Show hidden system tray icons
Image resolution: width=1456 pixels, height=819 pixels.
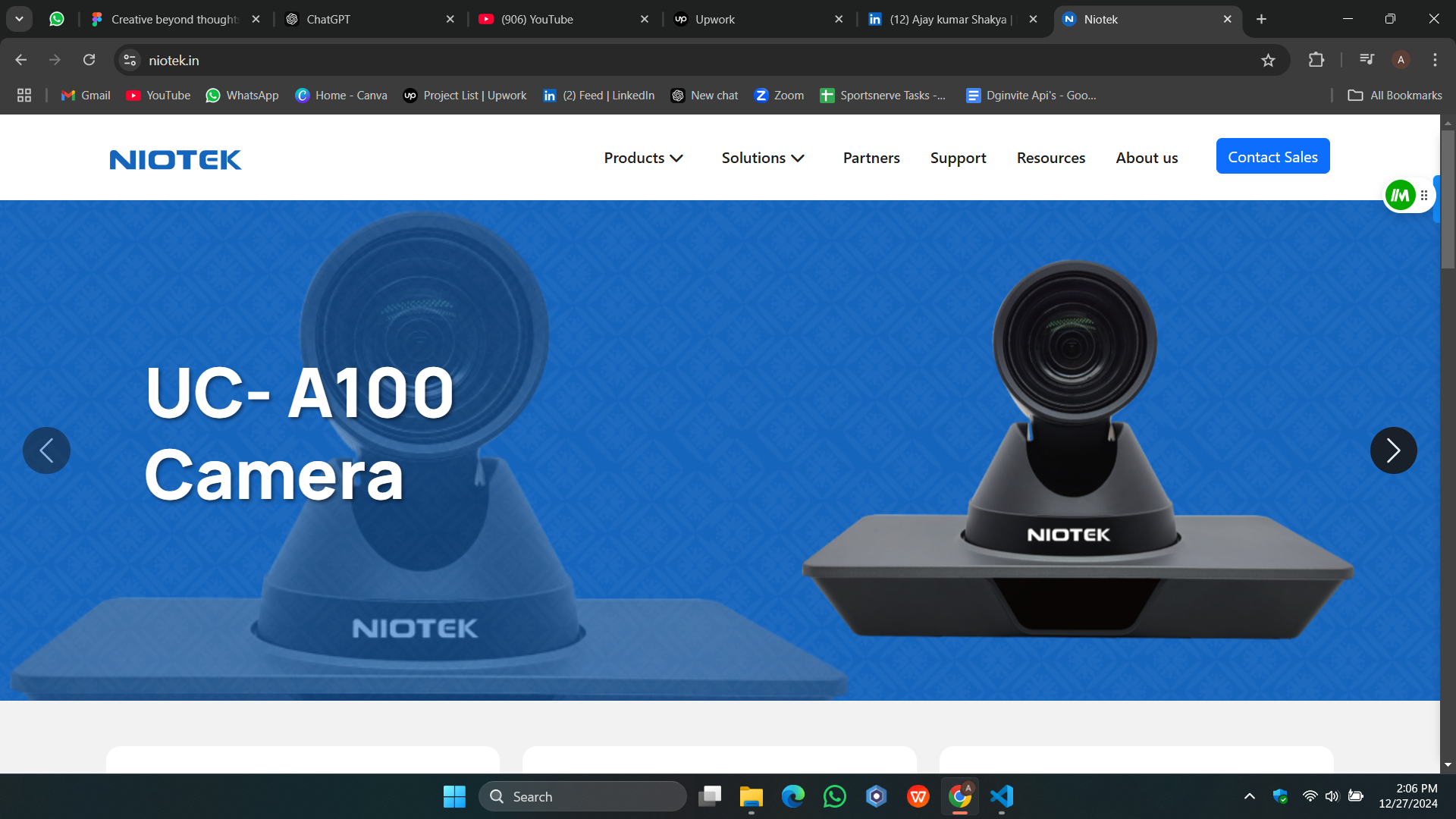(1249, 796)
